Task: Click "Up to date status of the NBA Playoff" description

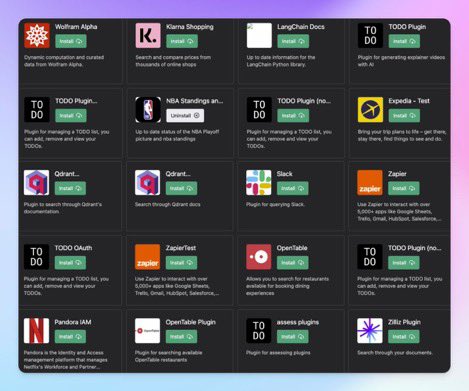Action: (177, 135)
